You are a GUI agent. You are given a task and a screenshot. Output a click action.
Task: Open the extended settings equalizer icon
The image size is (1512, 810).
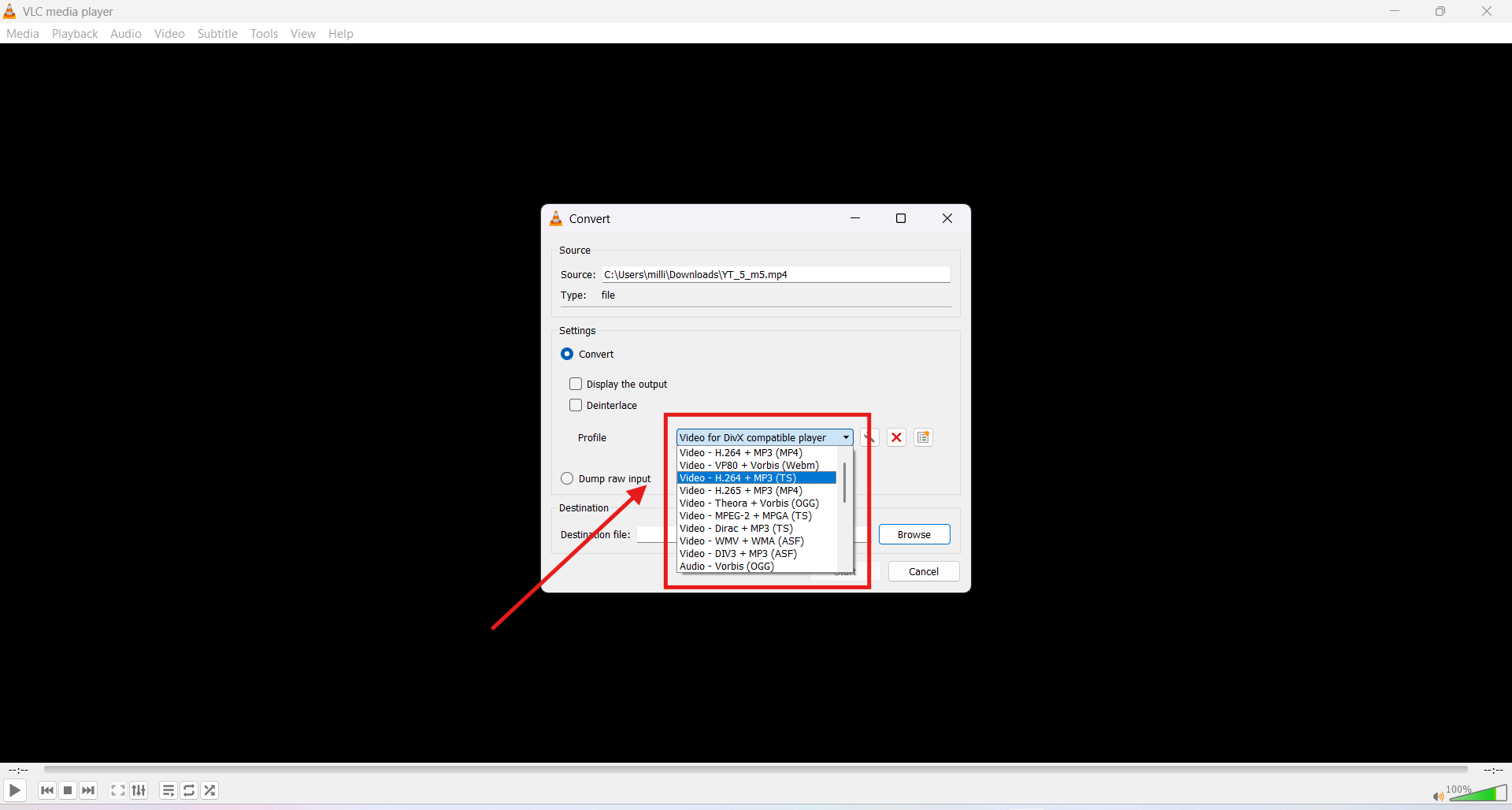[138, 790]
